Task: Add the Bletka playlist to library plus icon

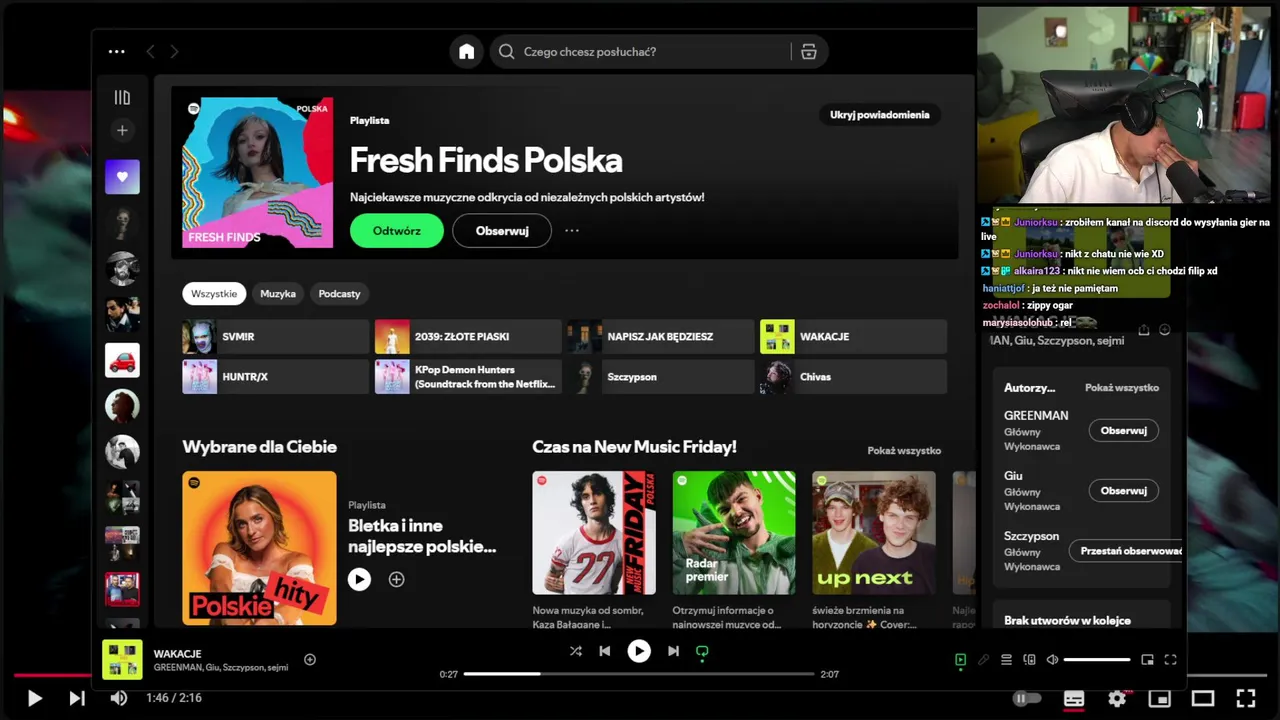Action: click(x=396, y=579)
